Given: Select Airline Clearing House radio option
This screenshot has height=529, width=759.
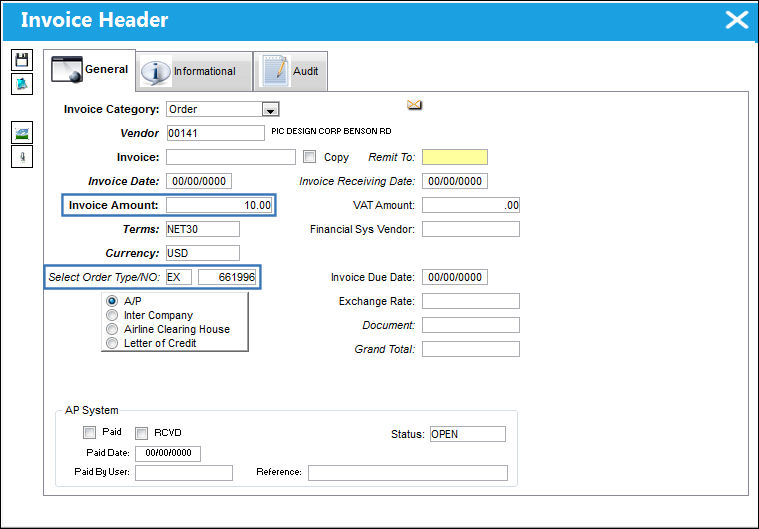Looking at the screenshot, I should 112,329.
